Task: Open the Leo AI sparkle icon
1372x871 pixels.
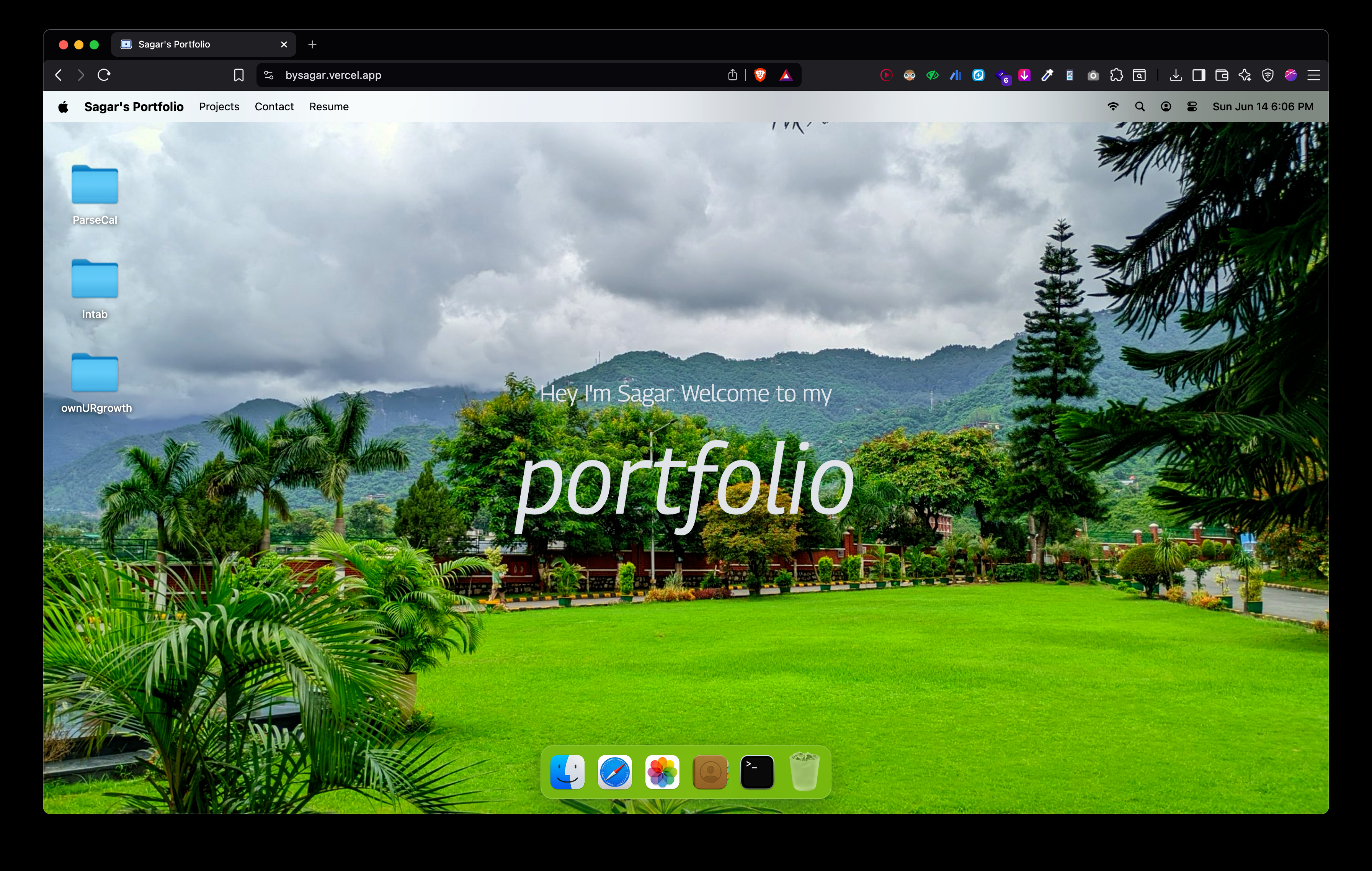Action: (1245, 75)
